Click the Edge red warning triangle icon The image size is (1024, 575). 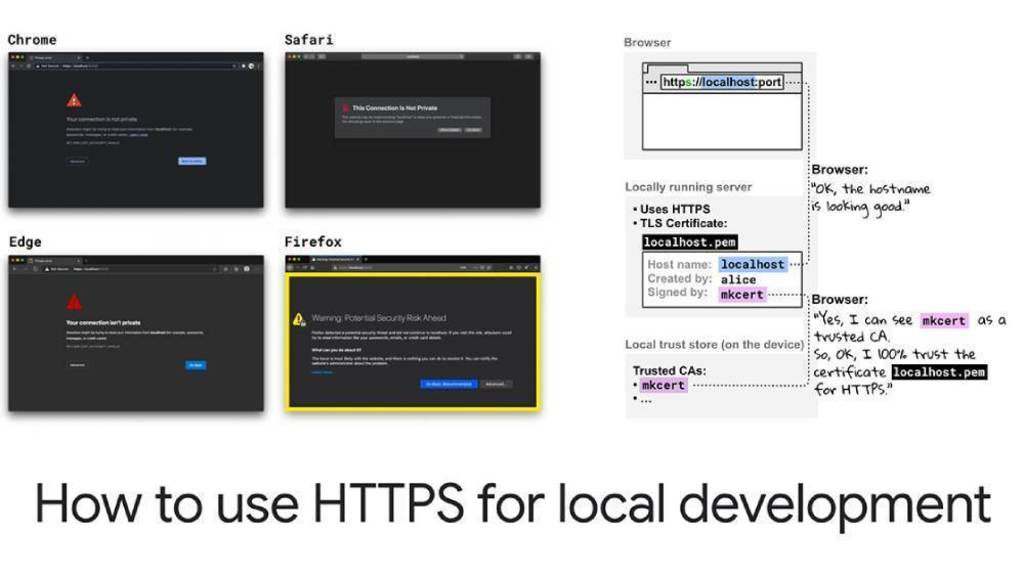point(74,302)
